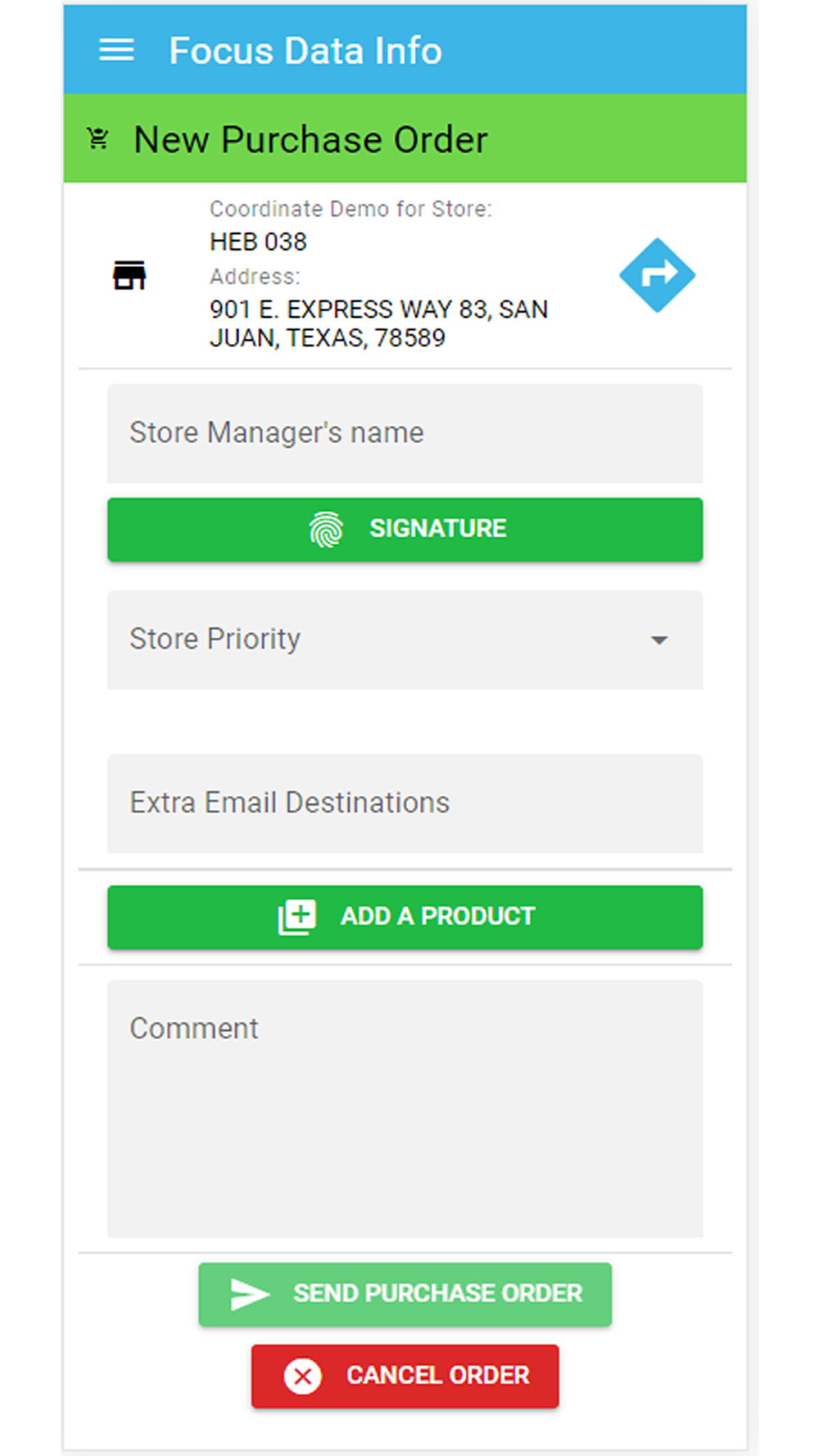Click the add product plus icon
The height and width of the screenshot is (1456, 819).
[296, 916]
